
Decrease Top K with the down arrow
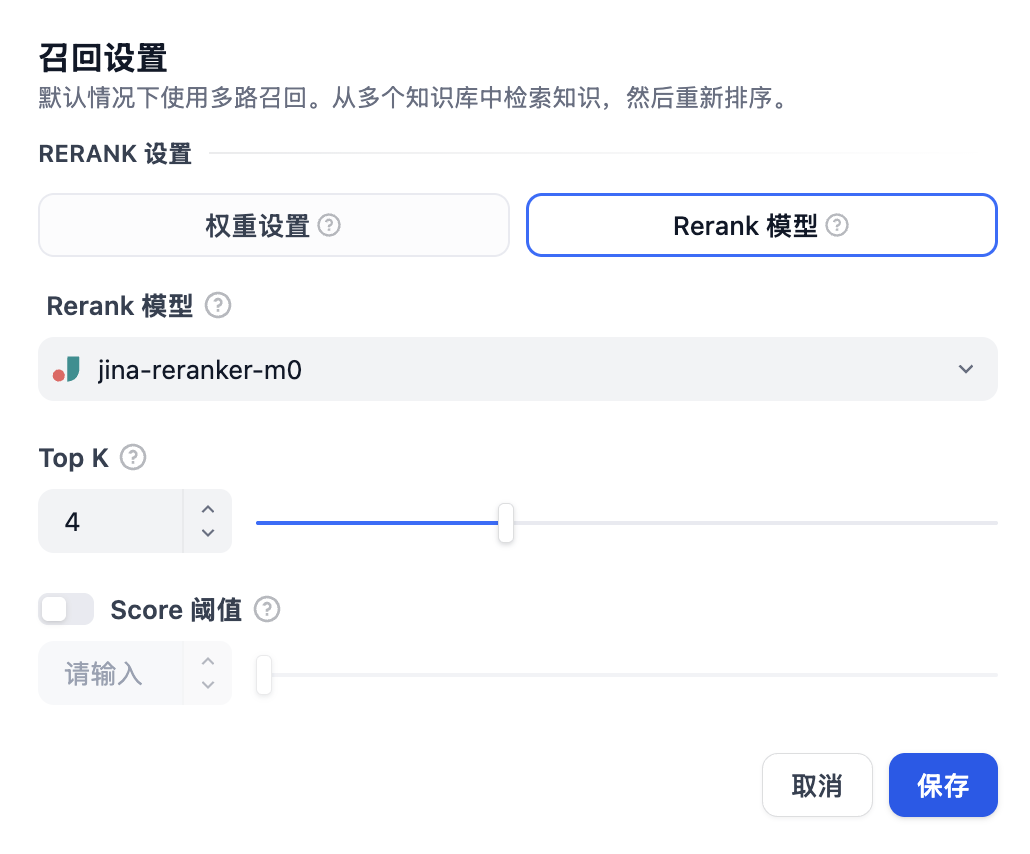pyautogui.click(x=207, y=532)
